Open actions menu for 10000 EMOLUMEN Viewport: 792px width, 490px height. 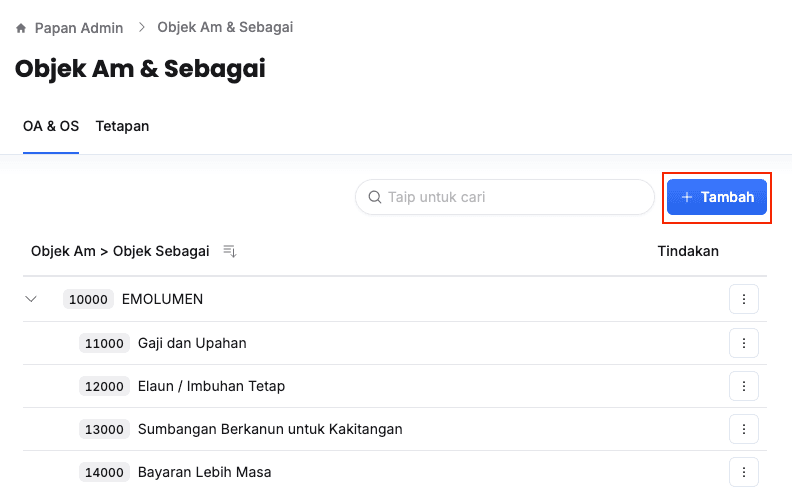coord(743,299)
